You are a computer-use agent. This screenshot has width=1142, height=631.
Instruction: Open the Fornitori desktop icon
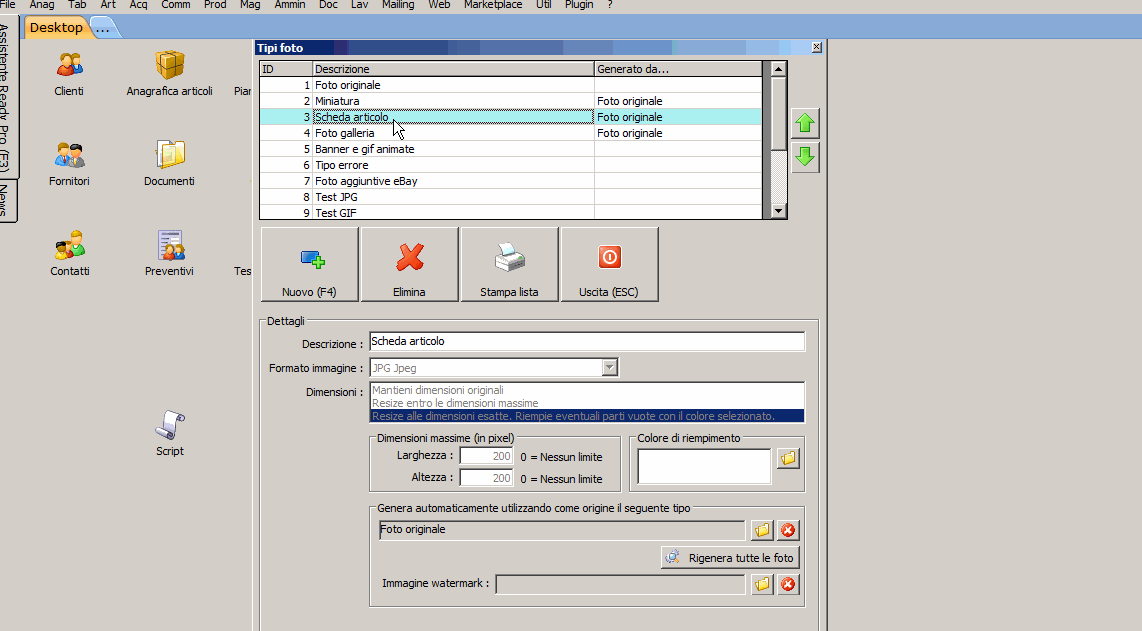(69, 157)
